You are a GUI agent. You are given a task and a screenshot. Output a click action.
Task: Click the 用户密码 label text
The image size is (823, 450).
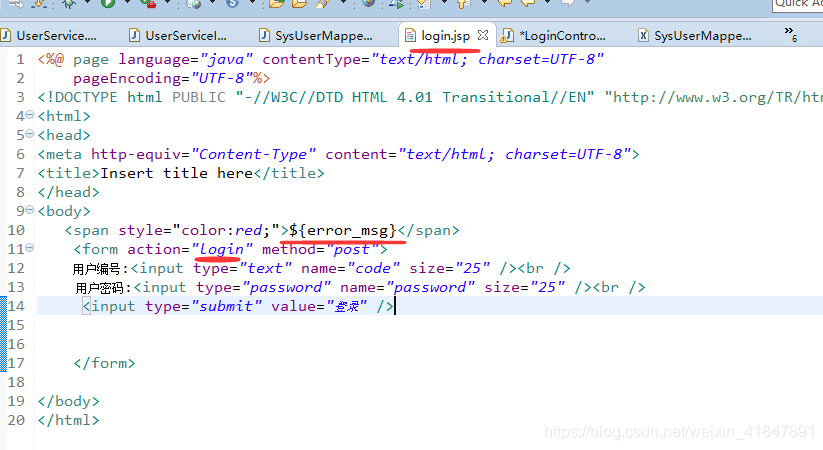click(100, 288)
